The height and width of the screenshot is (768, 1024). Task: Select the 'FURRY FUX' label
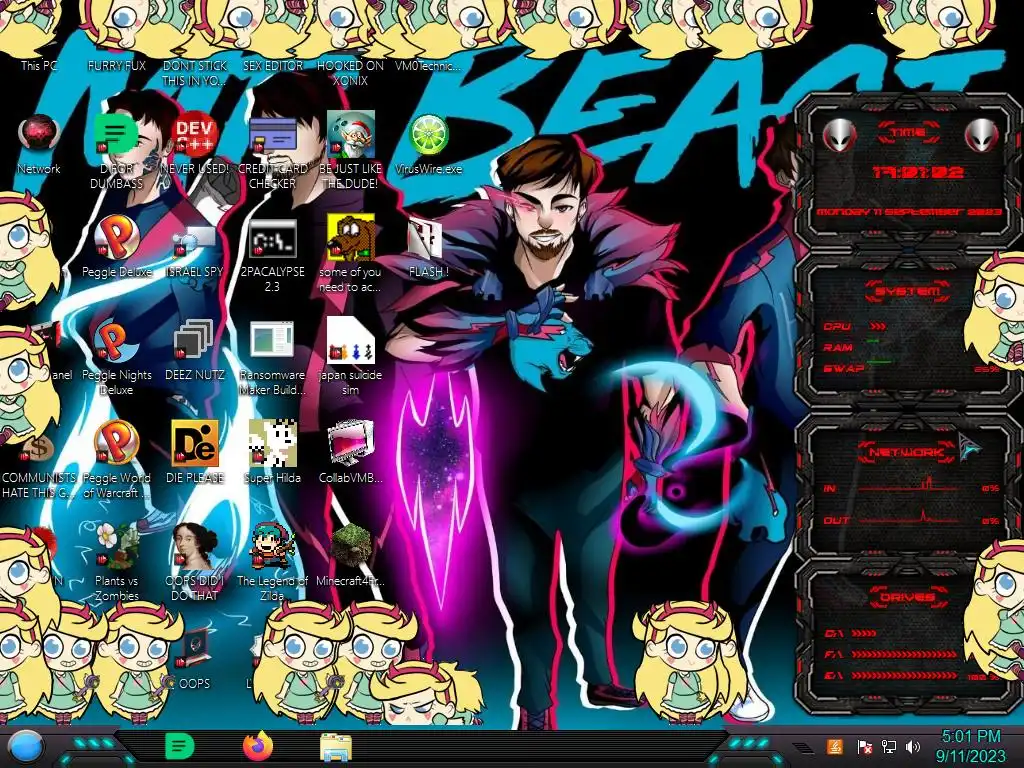click(x=116, y=65)
